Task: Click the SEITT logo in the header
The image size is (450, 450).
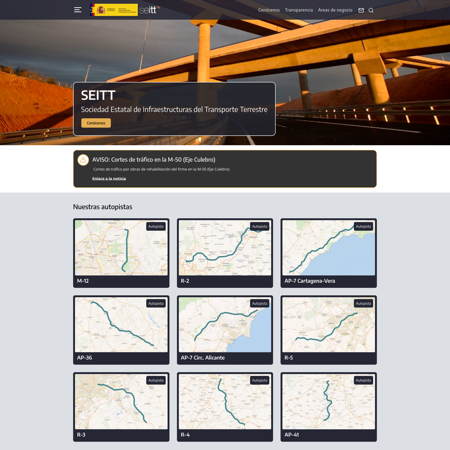Action: pos(149,10)
